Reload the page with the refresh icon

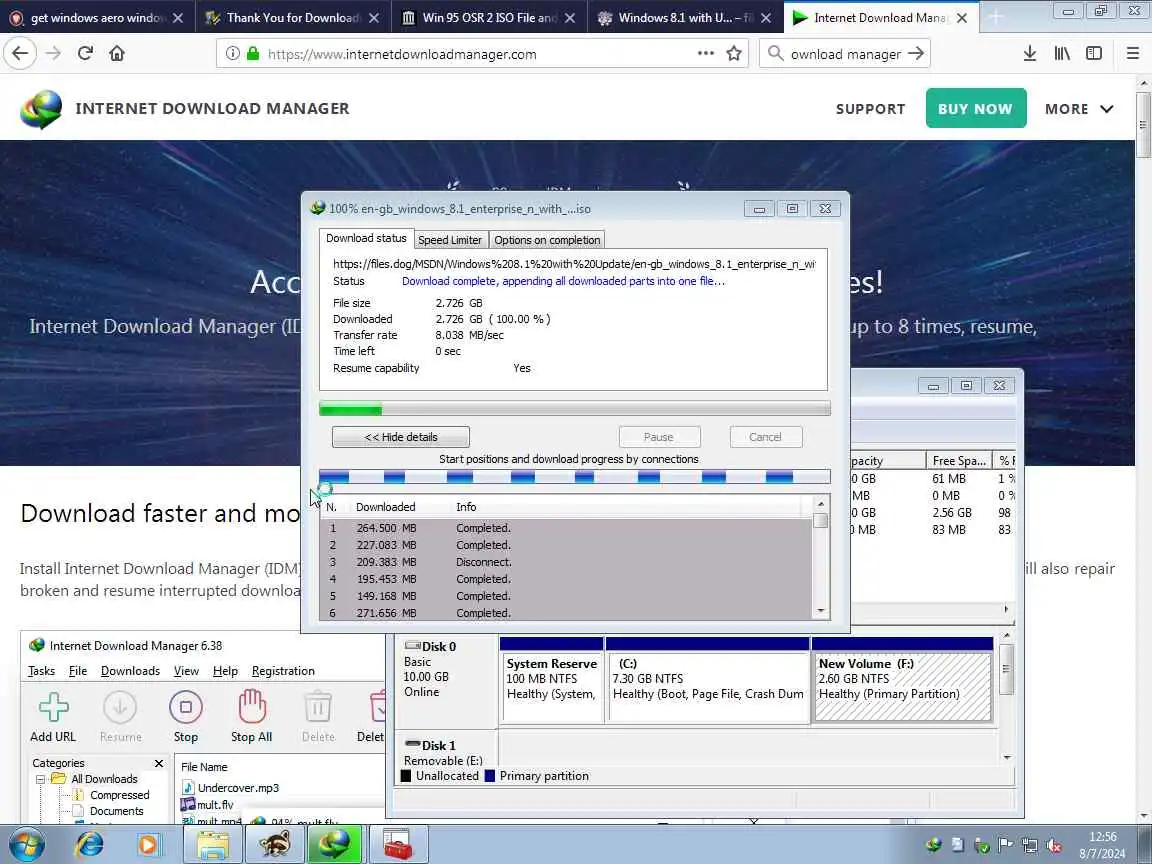(85, 53)
